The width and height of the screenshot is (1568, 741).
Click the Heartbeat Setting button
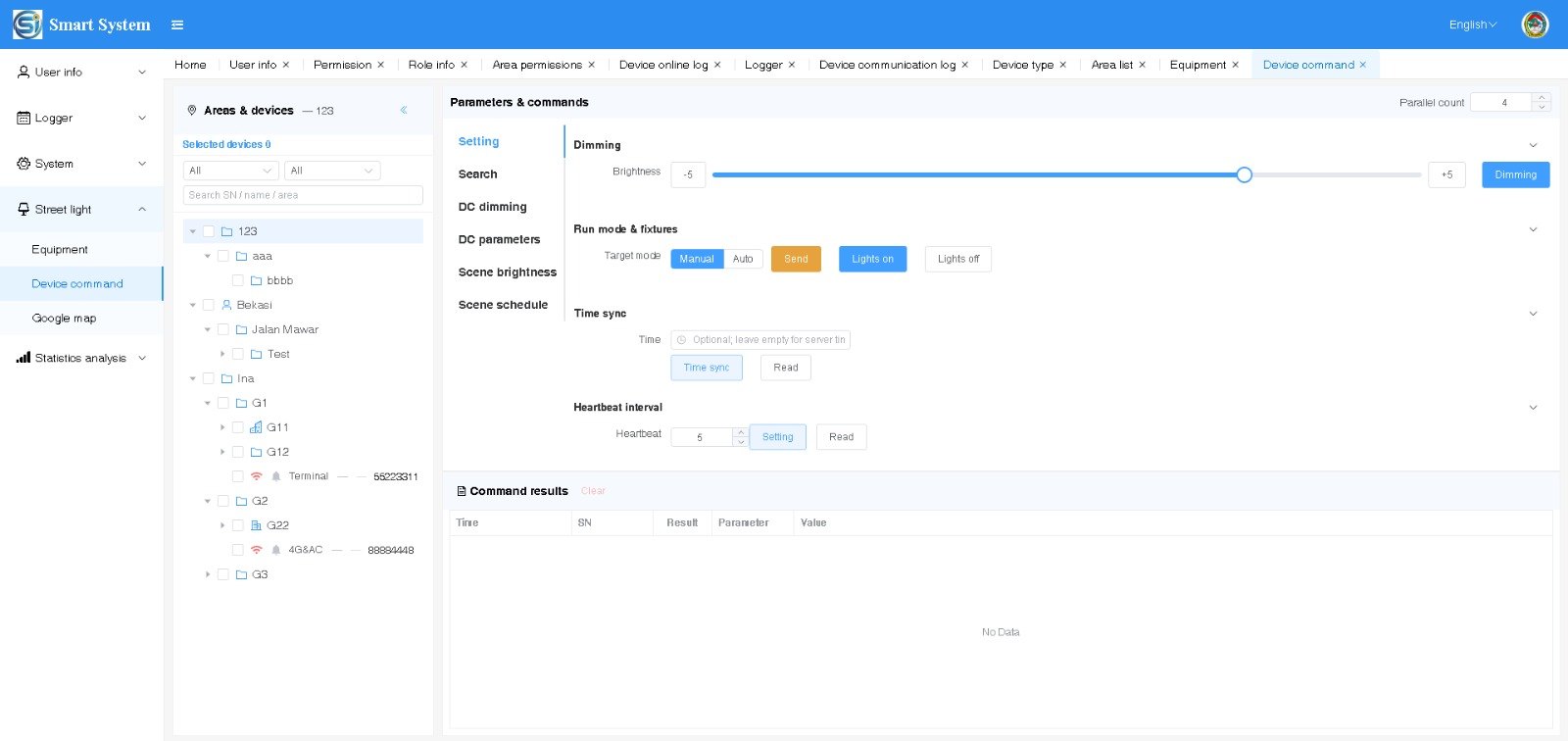(x=778, y=437)
